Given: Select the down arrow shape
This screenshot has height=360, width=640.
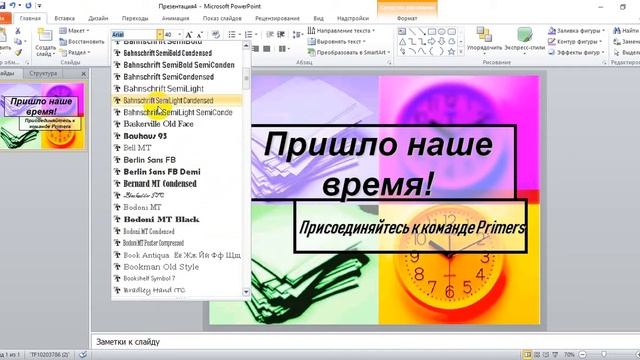Looking at the screenshot, I should click(442, 42).
